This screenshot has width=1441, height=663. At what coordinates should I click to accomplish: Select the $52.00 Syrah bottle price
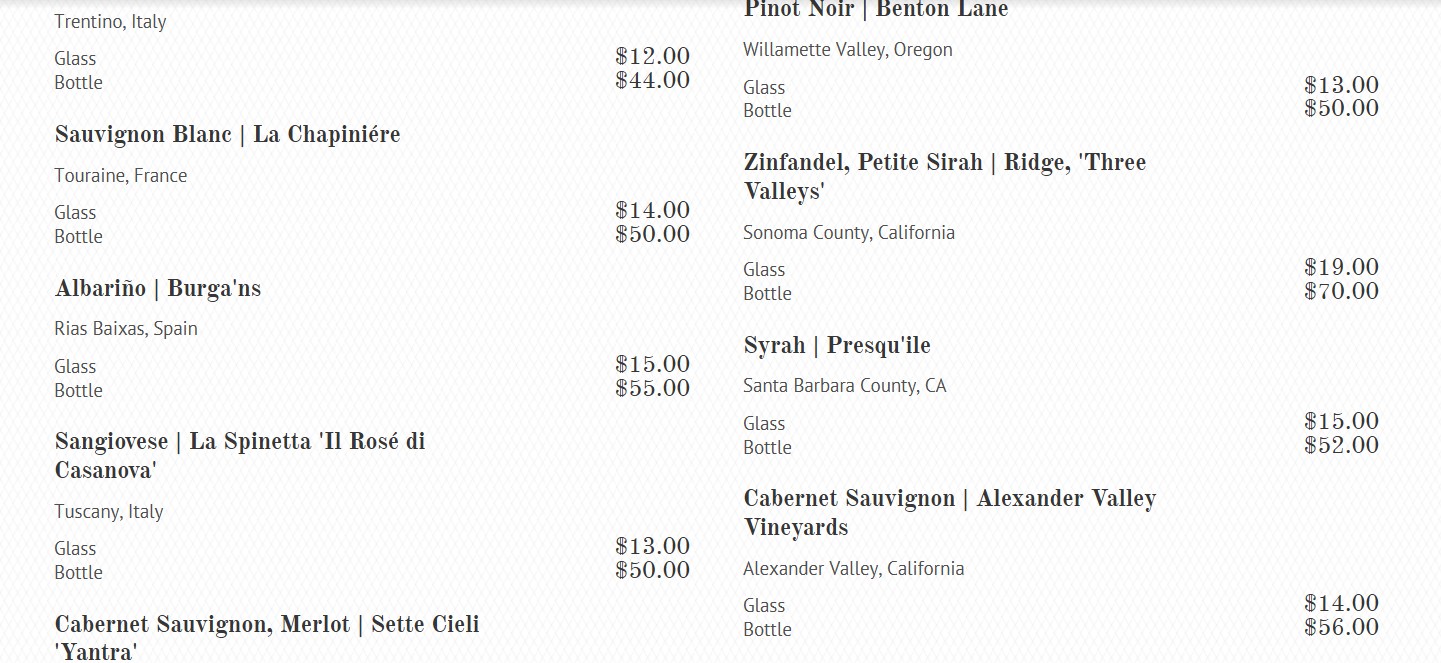[x=1341, y=446]
